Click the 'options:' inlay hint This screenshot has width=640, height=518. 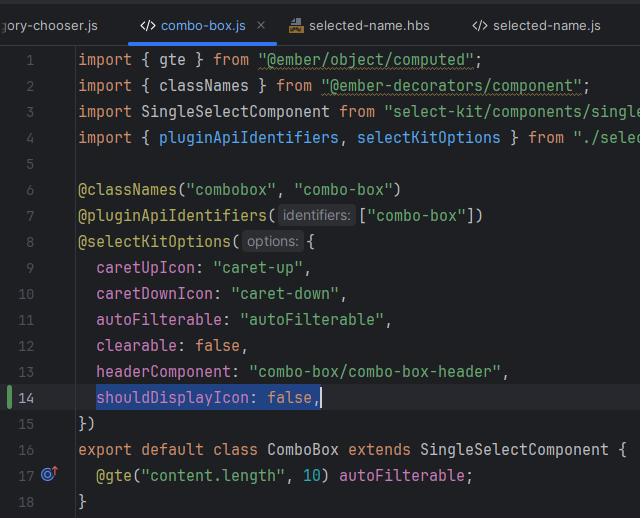273,241
